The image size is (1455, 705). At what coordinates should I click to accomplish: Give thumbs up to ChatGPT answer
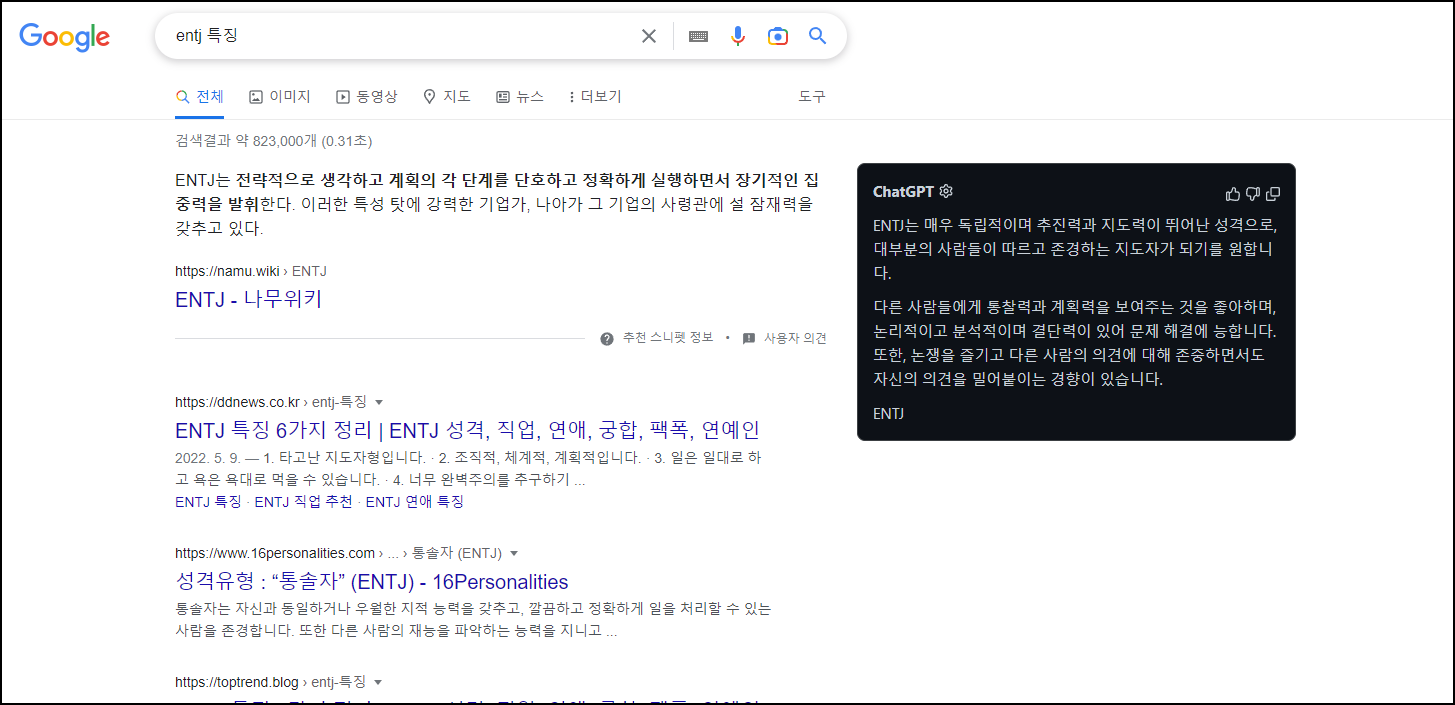(x=1232, y=194)
